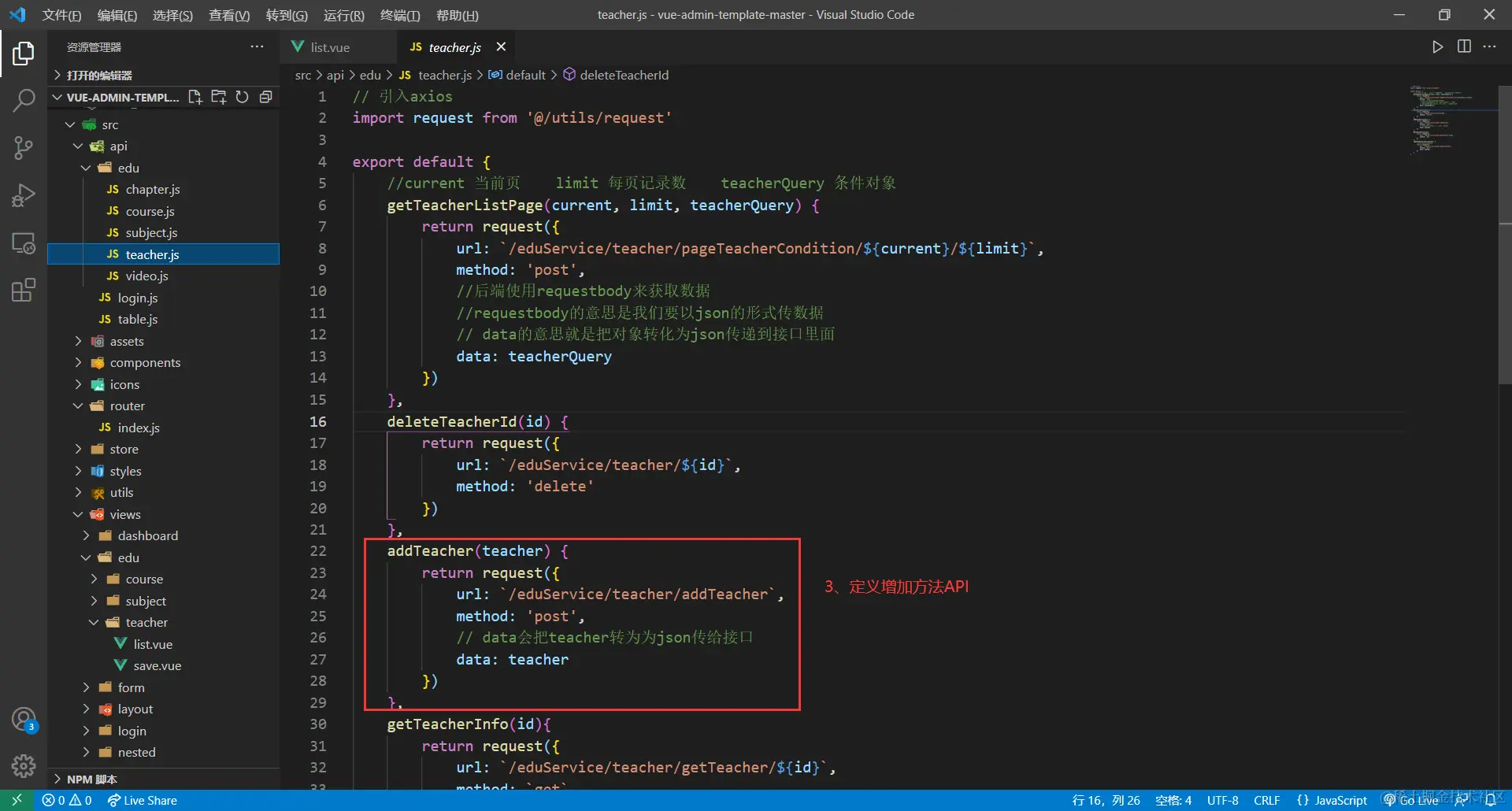Screen dimensions: 1512x811
Task: Click cursor position 行 16, 列 26
Action: click(1106, 800)
